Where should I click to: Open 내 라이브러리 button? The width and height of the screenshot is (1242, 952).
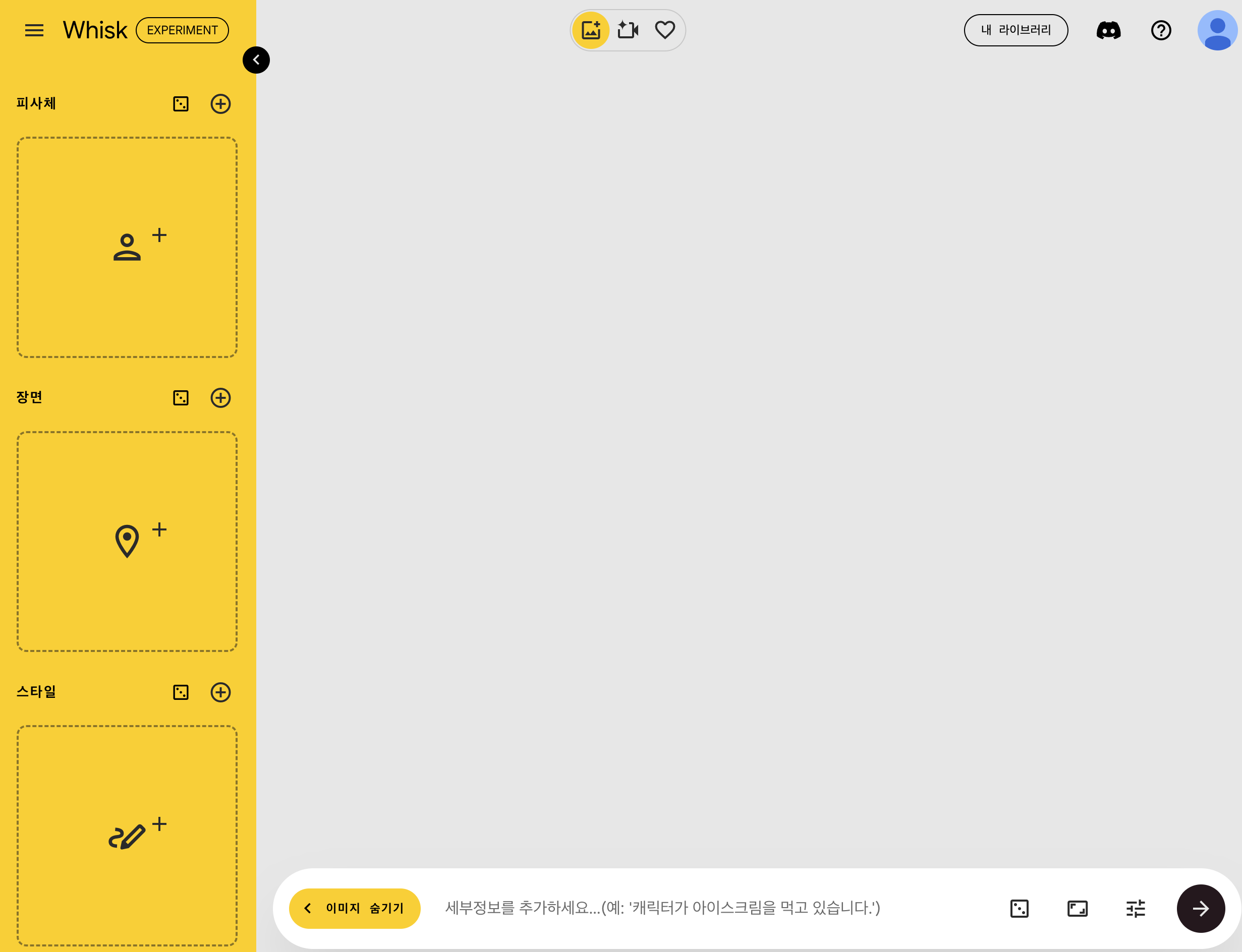pyautogui.click(x=1016, y=30)
